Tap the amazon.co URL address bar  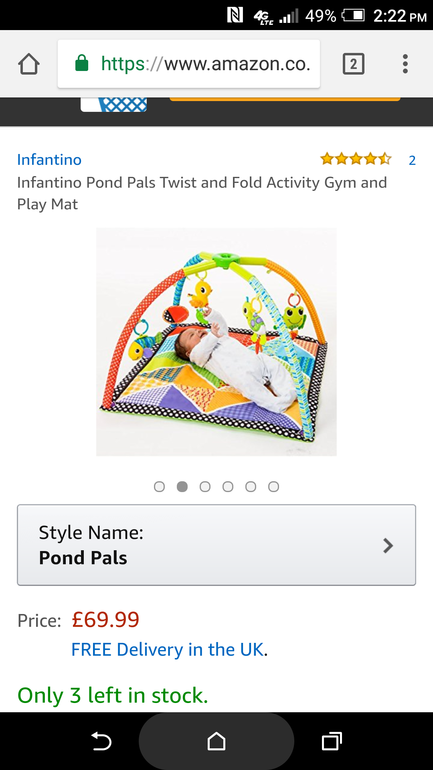189,64
